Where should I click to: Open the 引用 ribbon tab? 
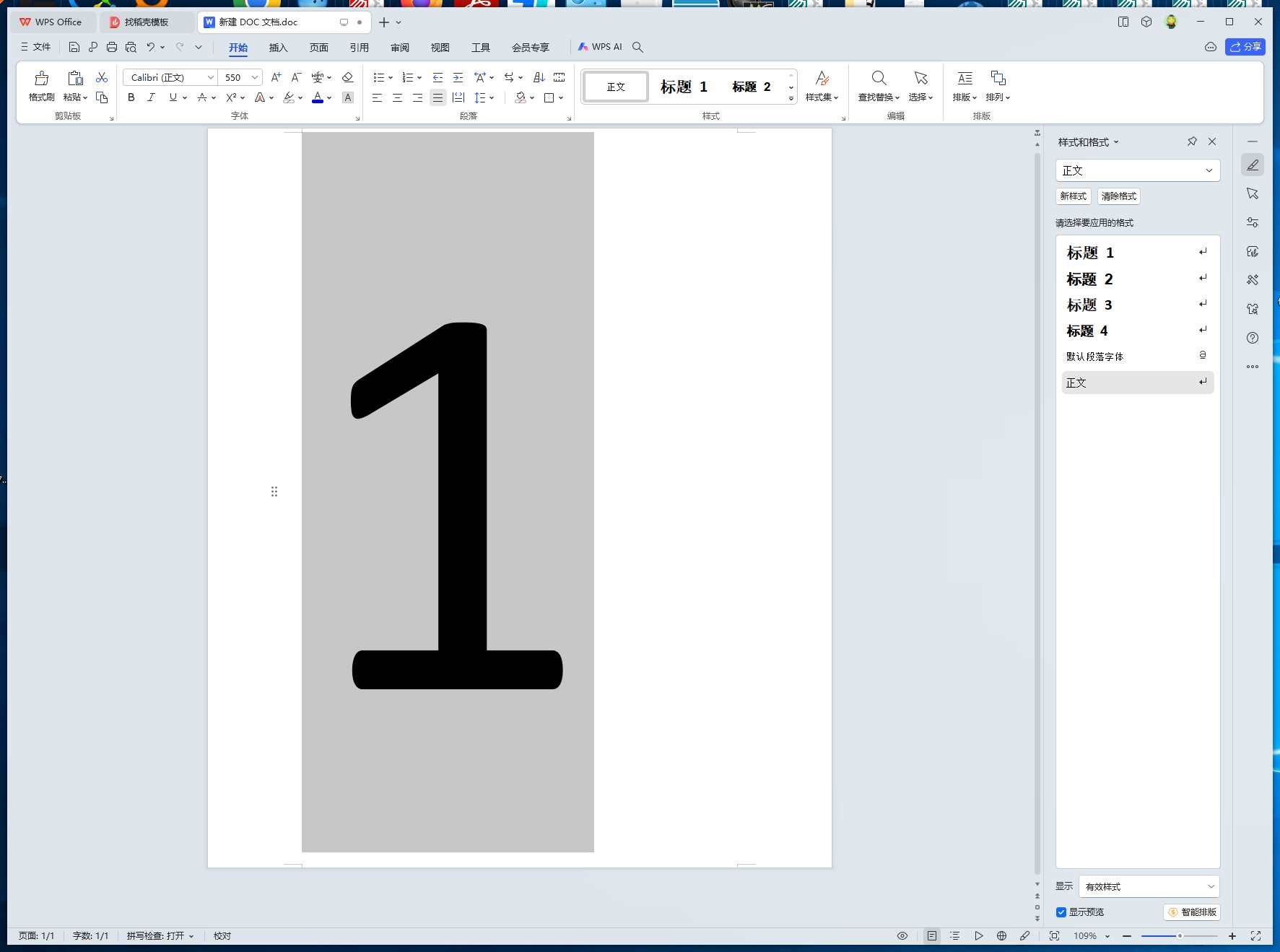359,47
